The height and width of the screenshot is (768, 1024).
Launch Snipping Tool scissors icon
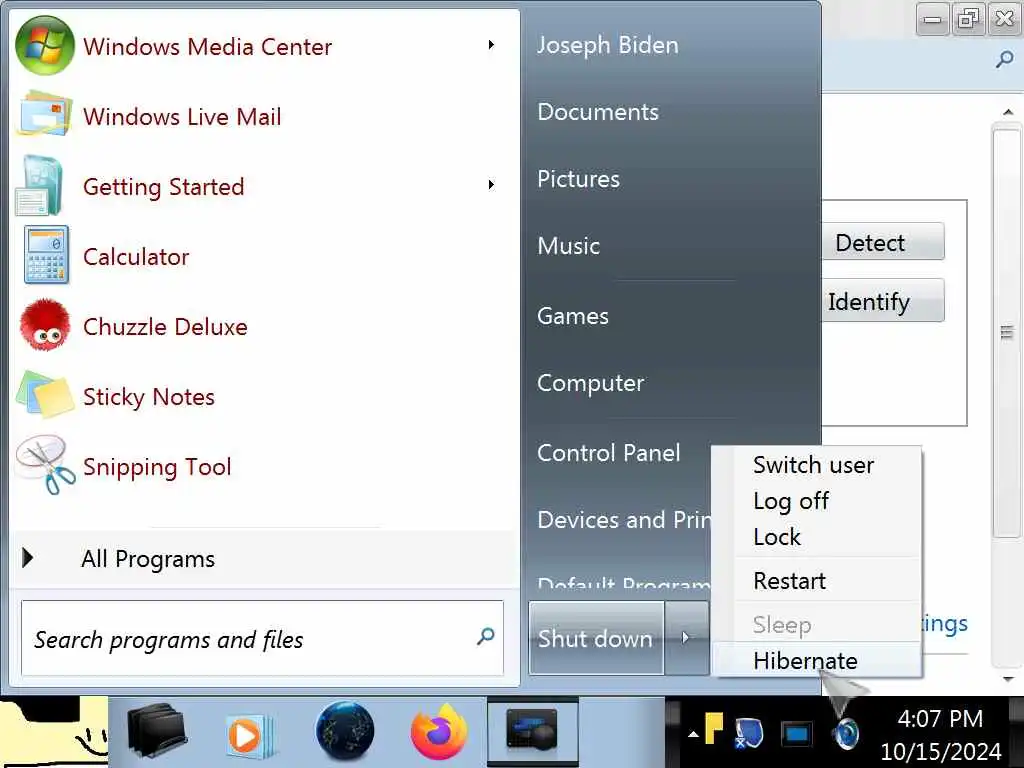pyautogui.click(x=44, y=465)
